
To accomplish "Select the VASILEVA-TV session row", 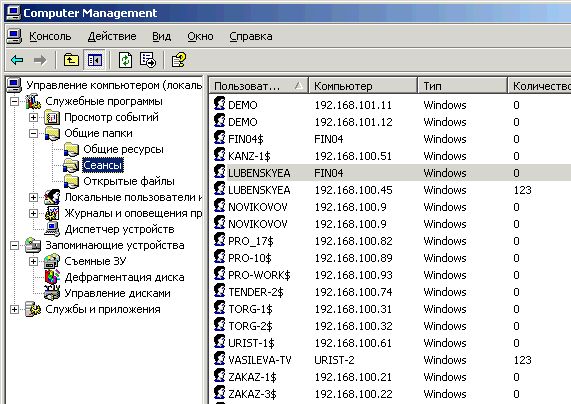I will coord(390,360).
